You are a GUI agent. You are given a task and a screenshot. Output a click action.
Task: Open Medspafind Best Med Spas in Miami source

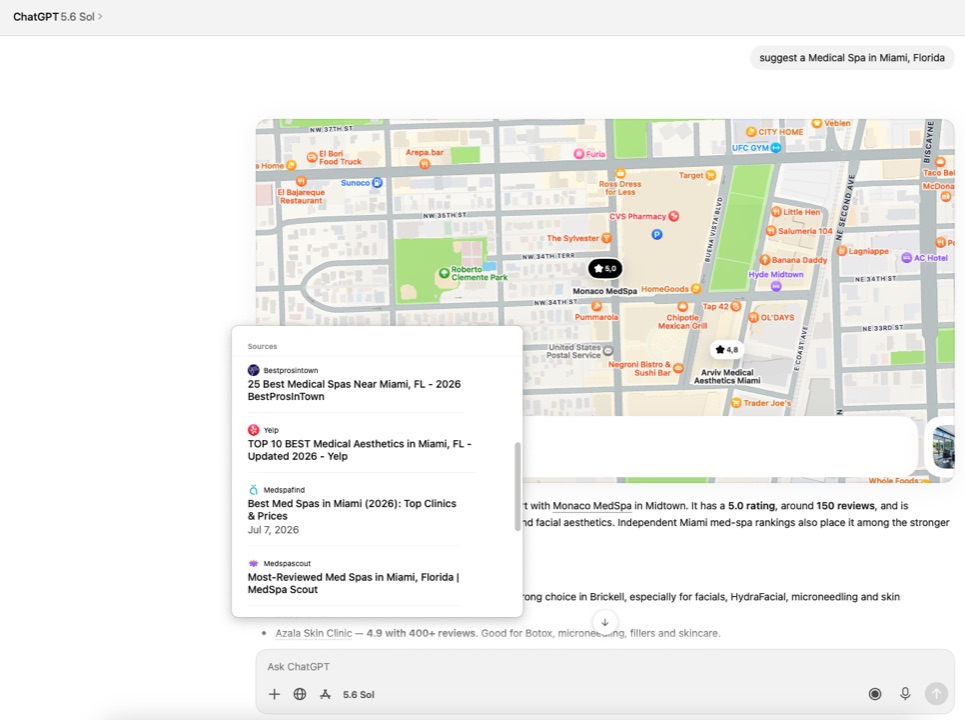pyautogui.click(x=352, y=510)
